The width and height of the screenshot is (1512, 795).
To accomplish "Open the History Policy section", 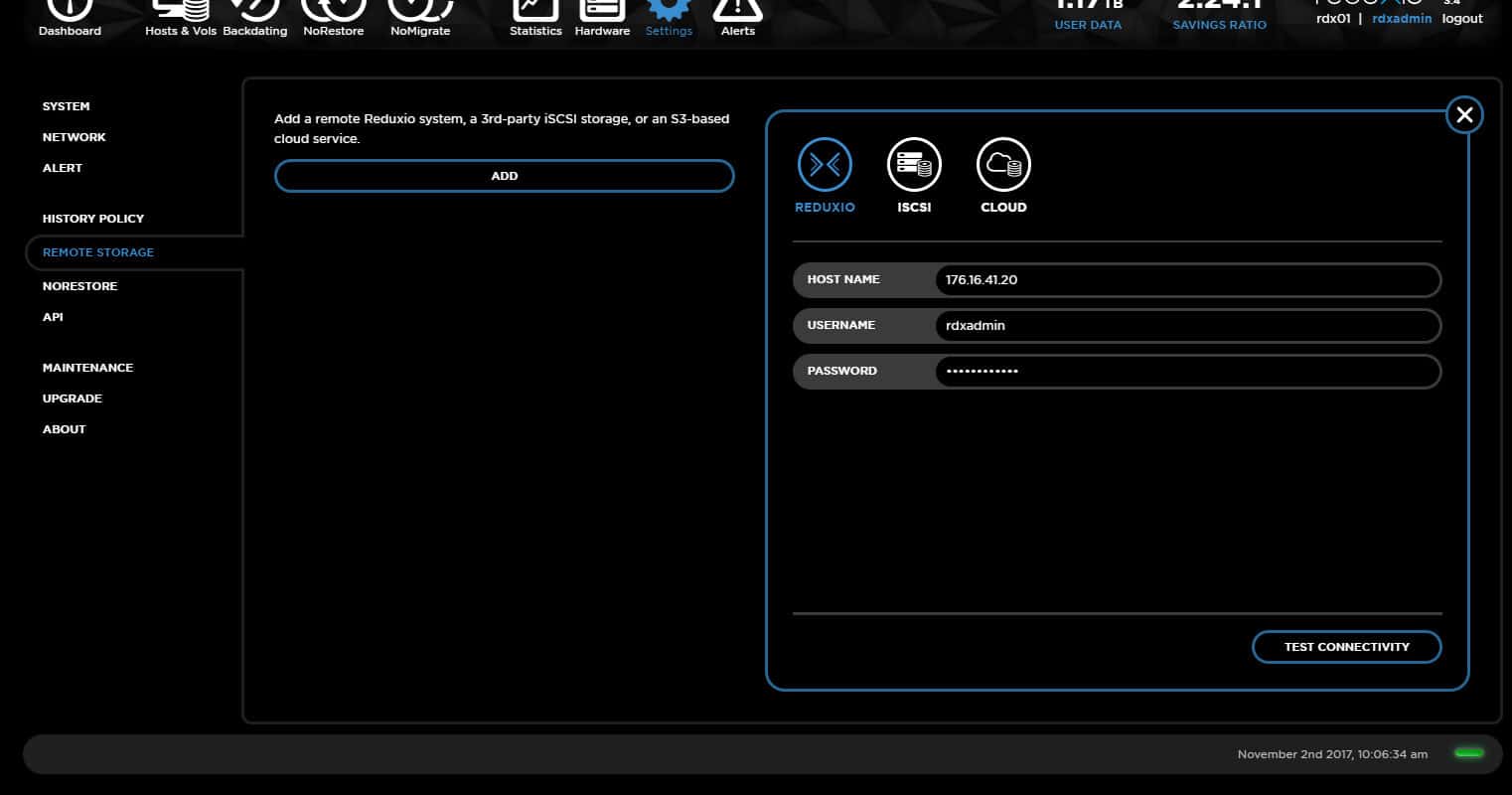I will pyautogui.click(x=93, y=219).
